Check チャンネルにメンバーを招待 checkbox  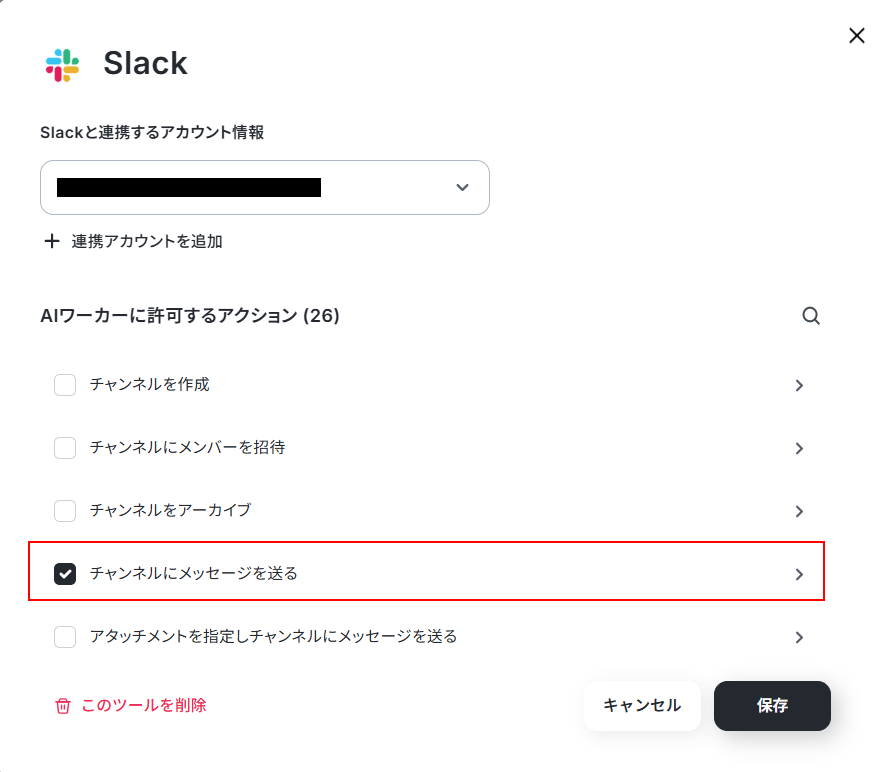click(65, 448)
